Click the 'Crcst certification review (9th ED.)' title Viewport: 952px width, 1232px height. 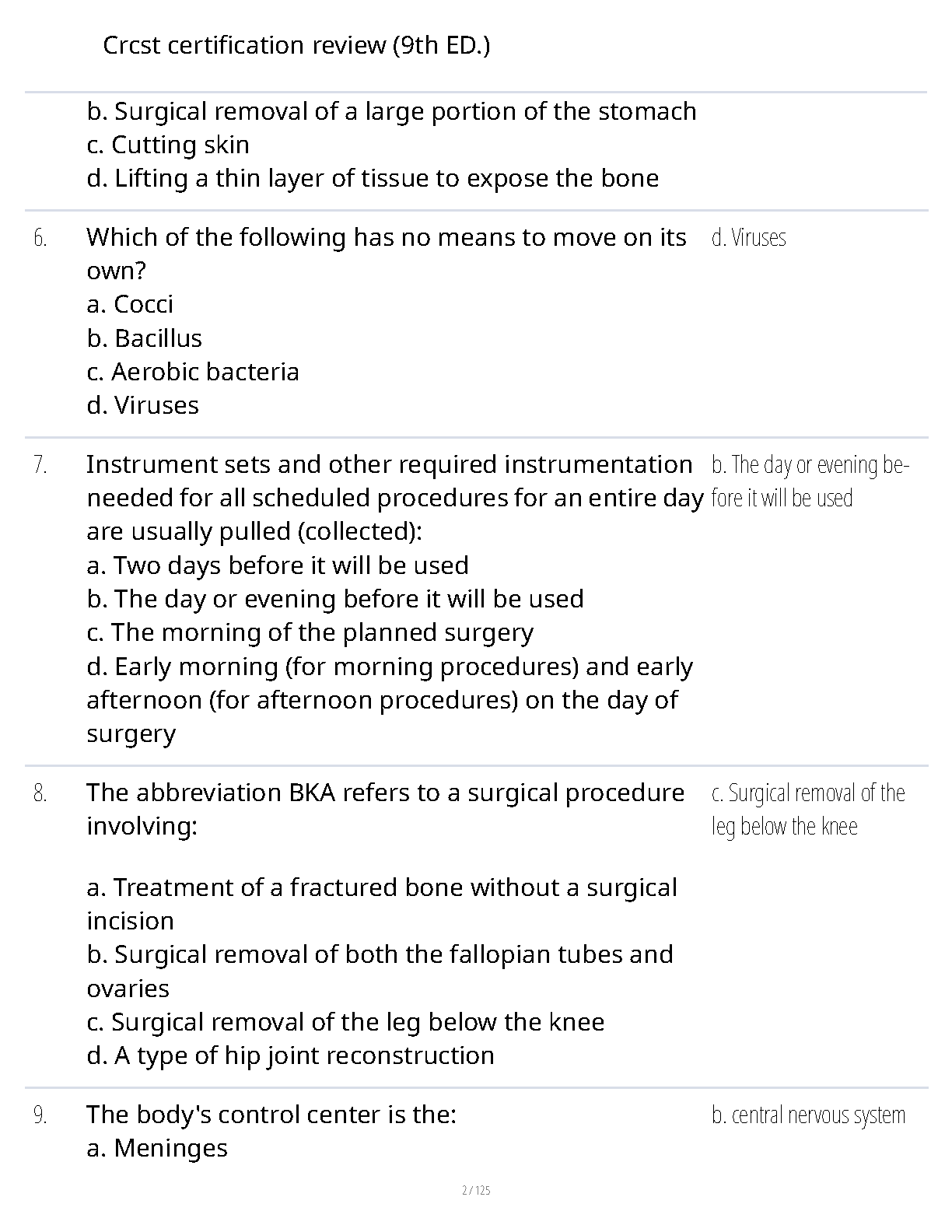[x=296, y=46]
